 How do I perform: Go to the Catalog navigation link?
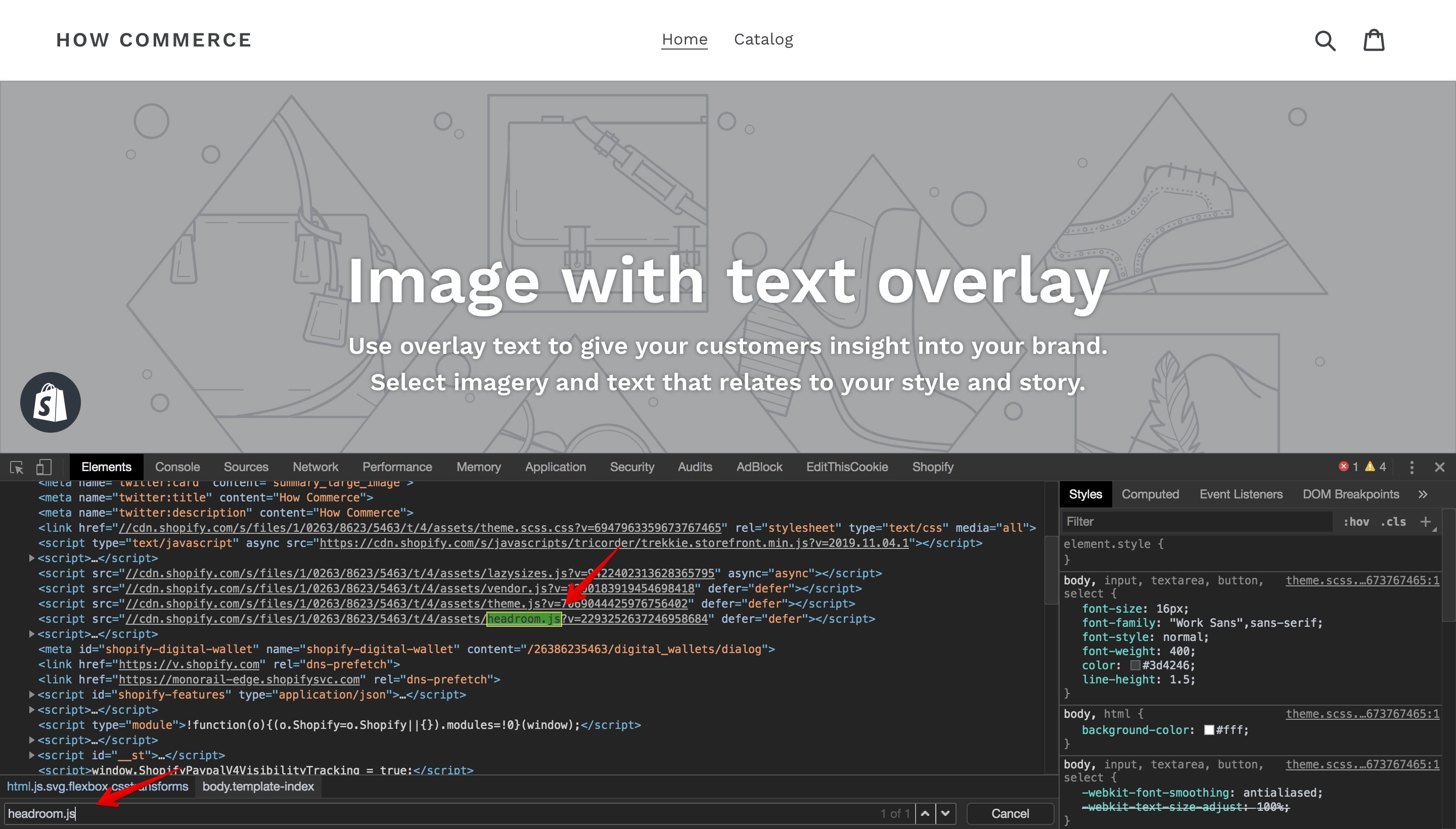click(763, 39)
